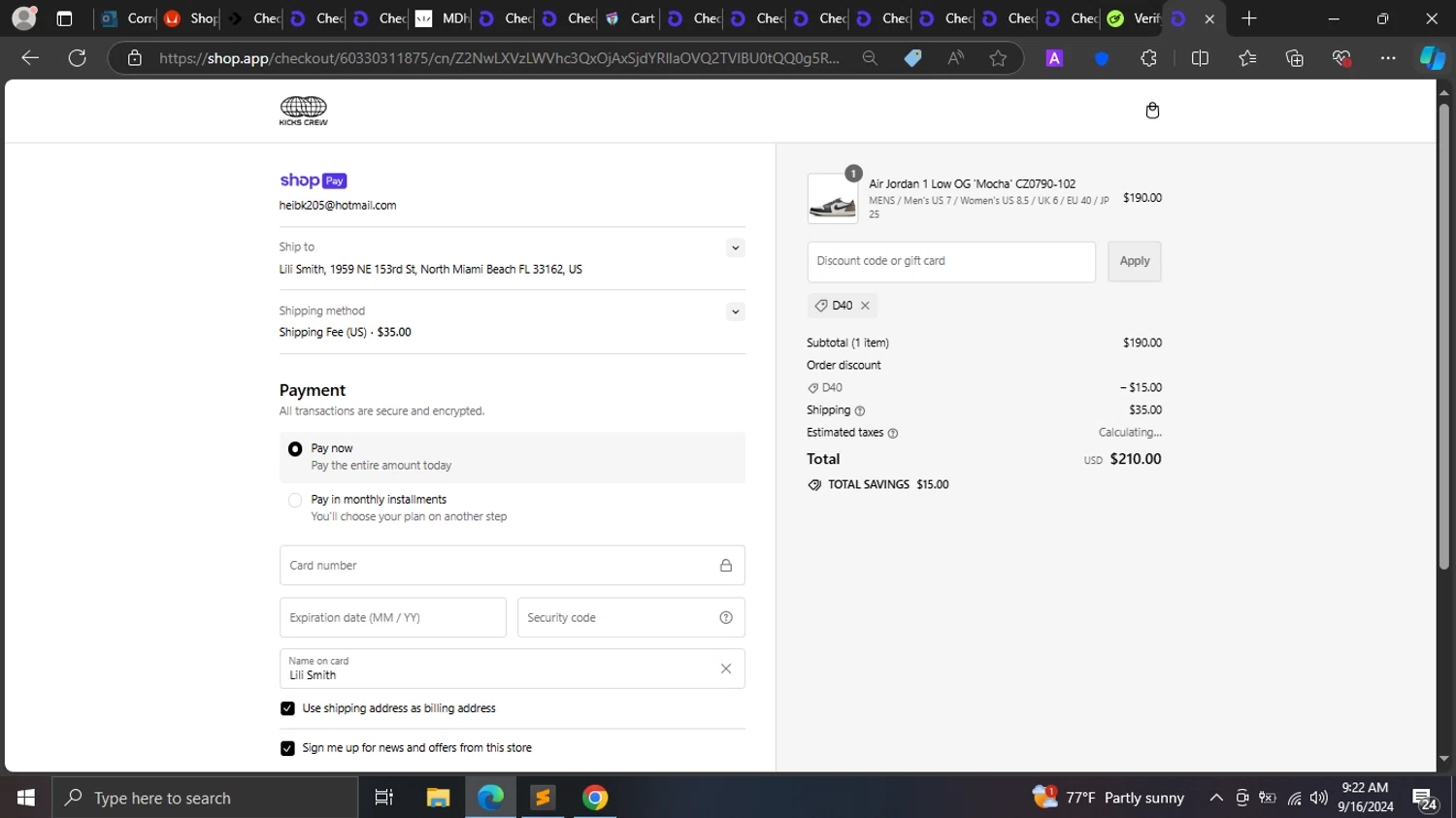Click the Air Jordan 1 product thumbnail
The width and height of the screenshot is (1456, 818).
[x=833, y=199]
